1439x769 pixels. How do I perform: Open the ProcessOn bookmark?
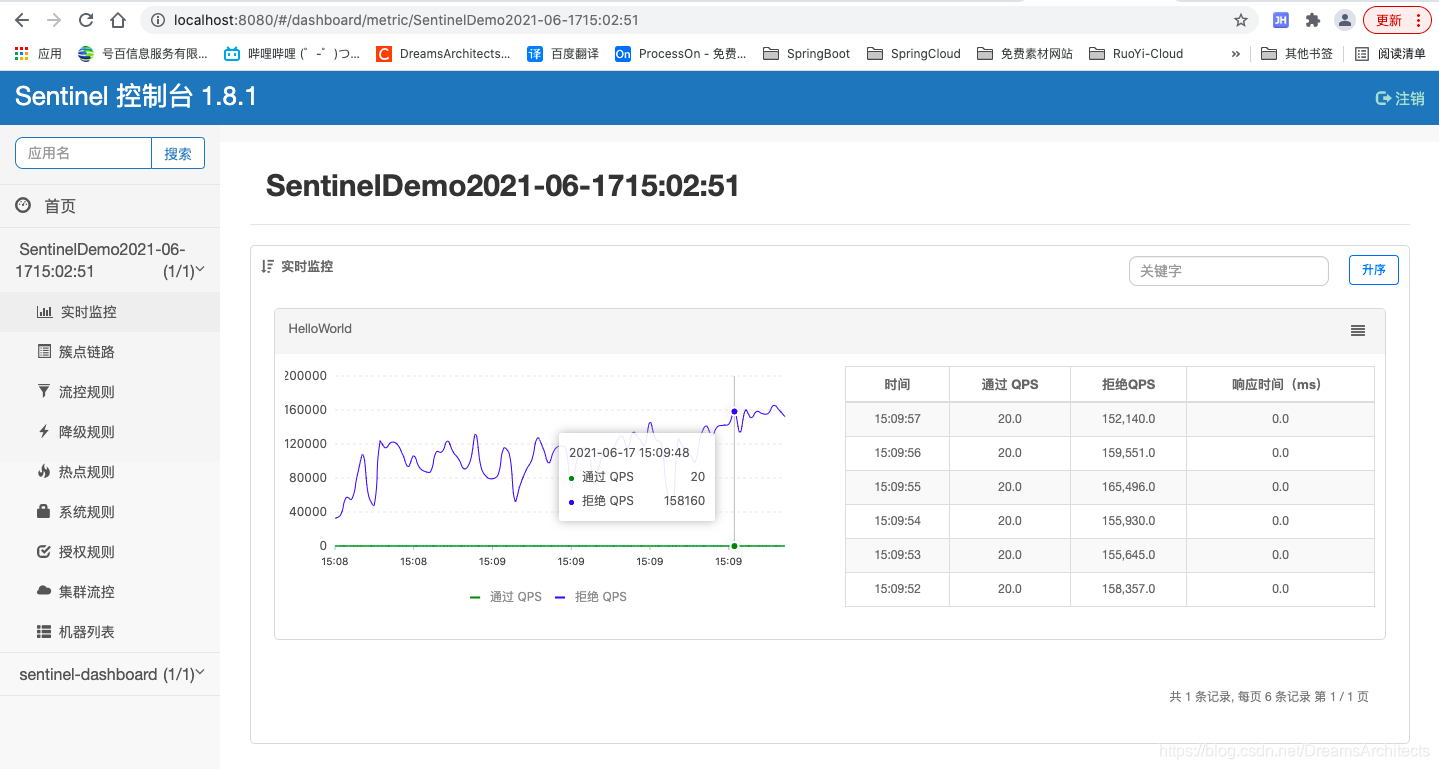pos(681,54)
